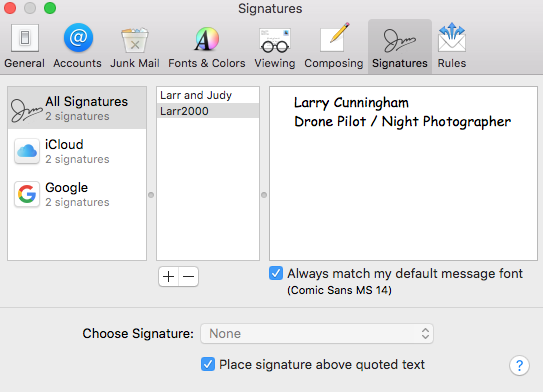543x392 pixels.
Task: Select the 'Larr2000' signature
Action: click(x=208, y=111)
